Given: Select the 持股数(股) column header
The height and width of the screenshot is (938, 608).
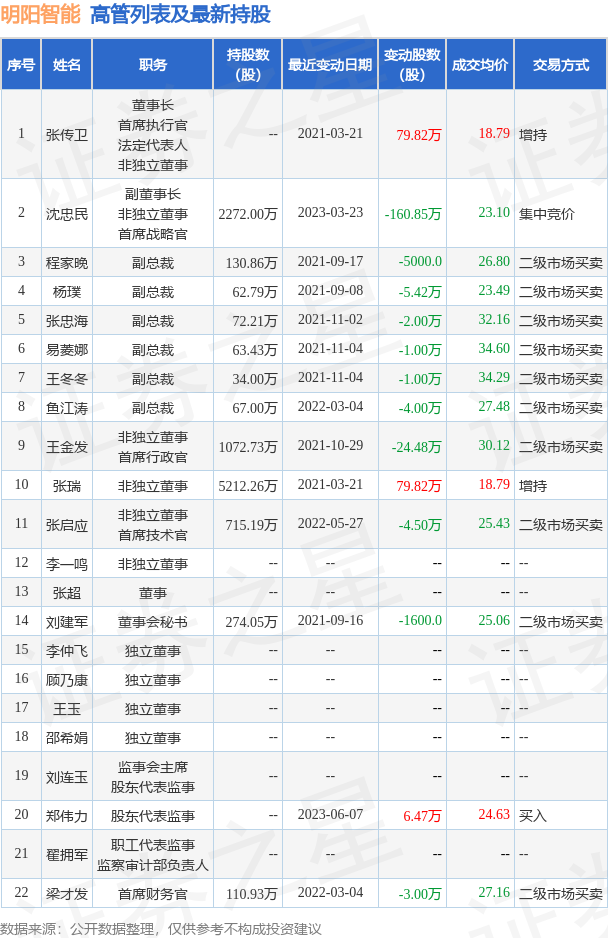Looking at the screenshot, I should point(248,65).
